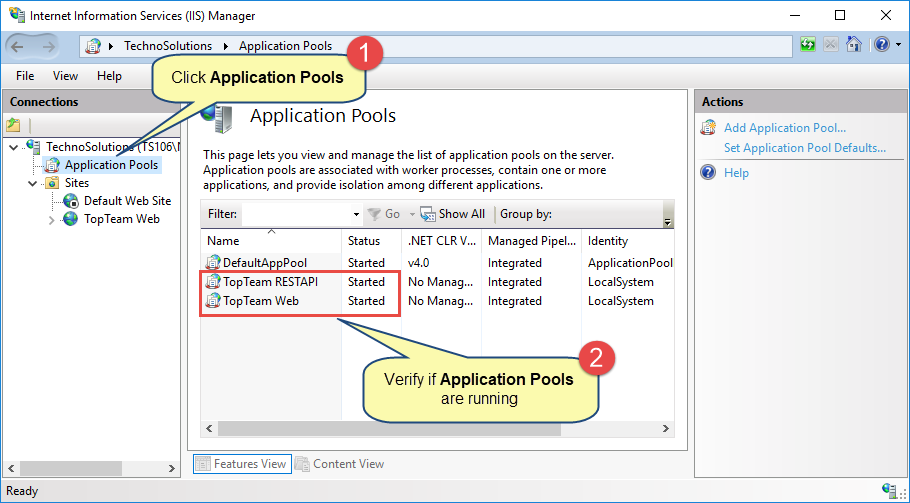Sort by the Managed Pipeline column header

(x=532, y=241)
